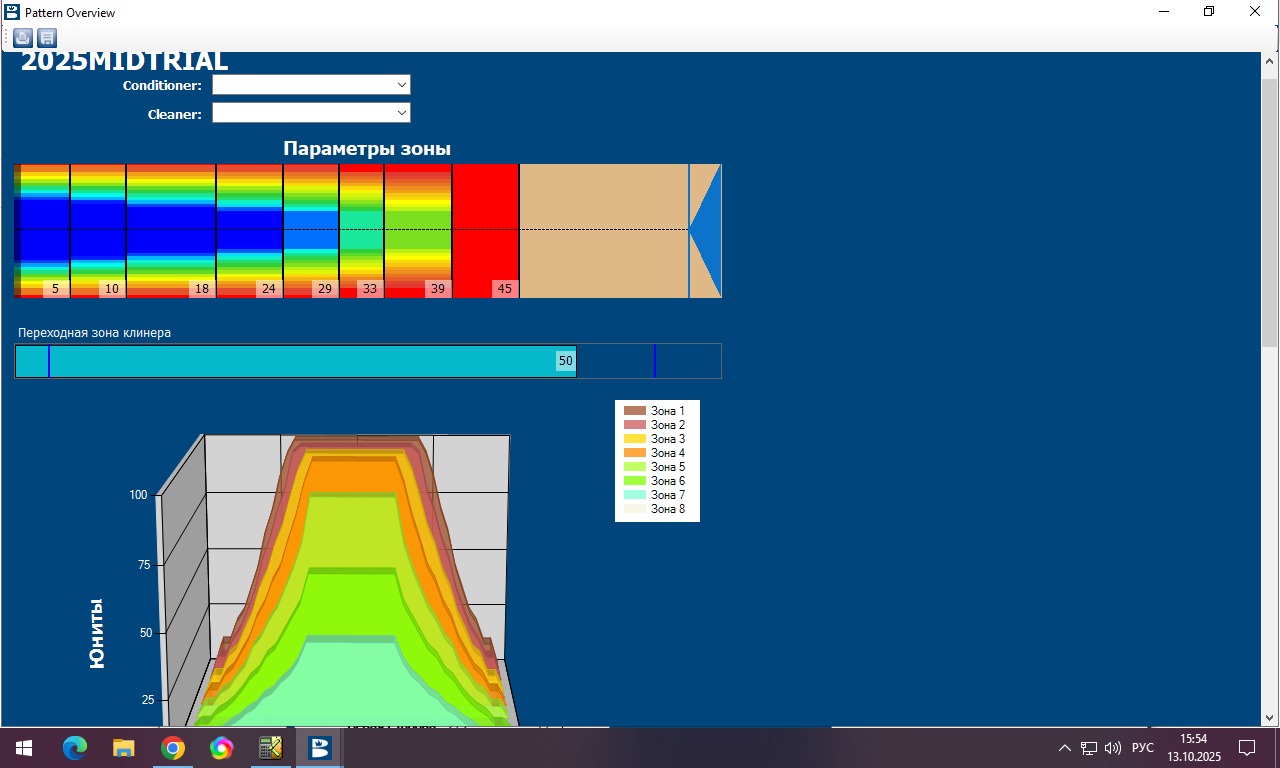Open the calculator app in taskbar
Screen dimensions: 1280x768
coord(271,748)
